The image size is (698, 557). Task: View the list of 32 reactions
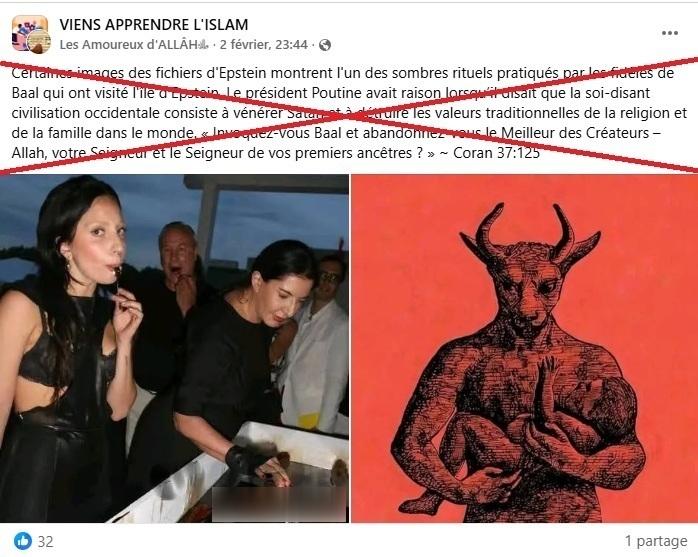tap(45, 541)
